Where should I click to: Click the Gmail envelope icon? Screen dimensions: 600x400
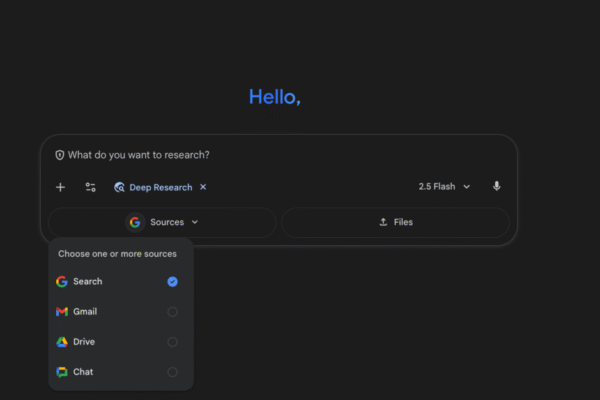click(62, 312)
